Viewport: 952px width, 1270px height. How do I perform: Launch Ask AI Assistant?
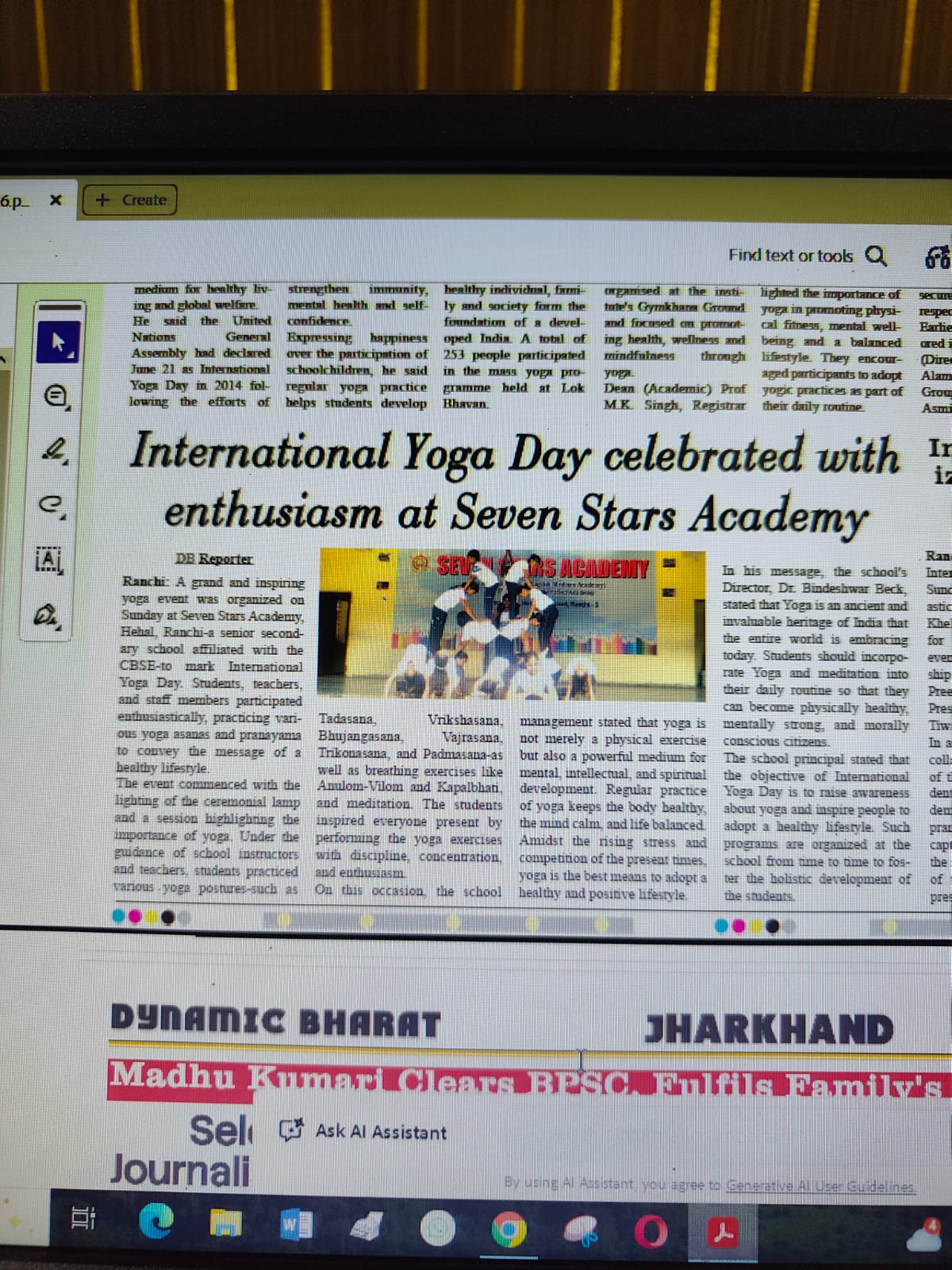click(365, 1131)
